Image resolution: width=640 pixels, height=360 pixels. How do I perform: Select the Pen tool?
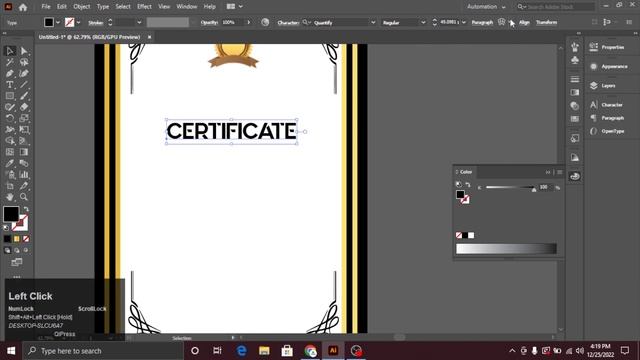pyautogui.click(x=10, y=73)
